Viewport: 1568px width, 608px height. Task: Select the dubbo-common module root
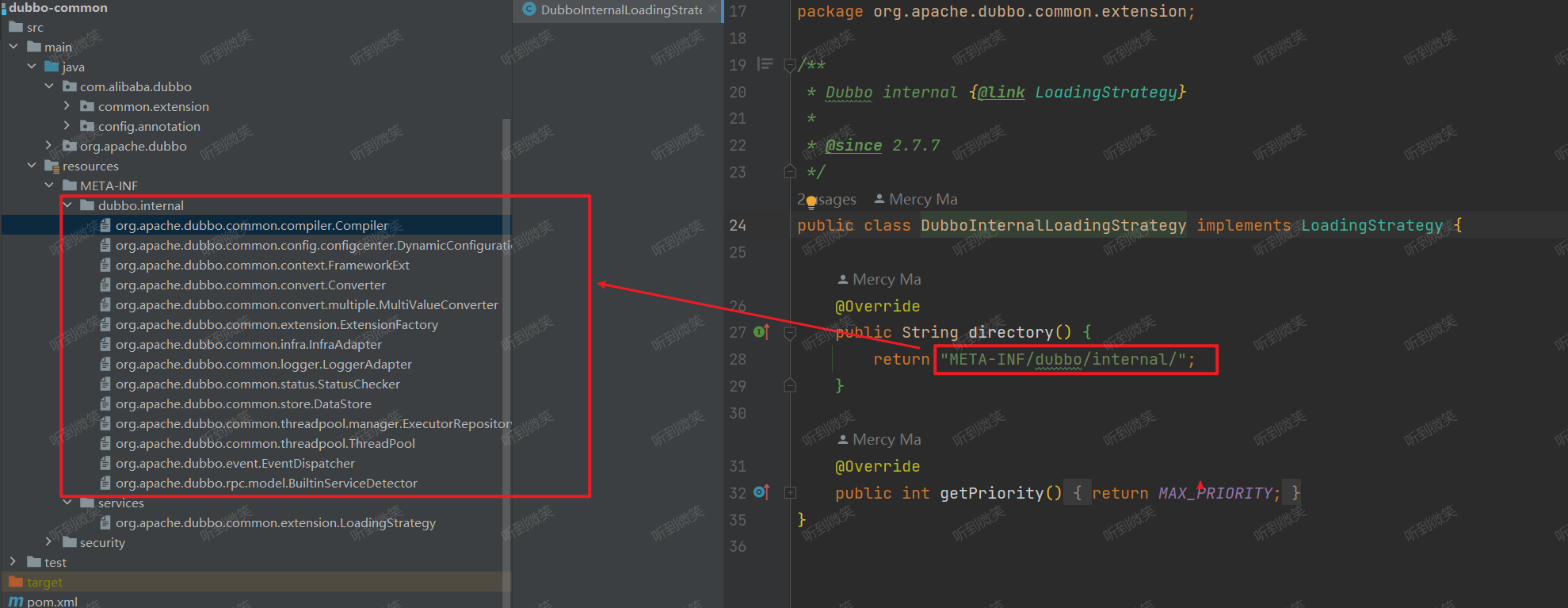click(x=58, y=8)
